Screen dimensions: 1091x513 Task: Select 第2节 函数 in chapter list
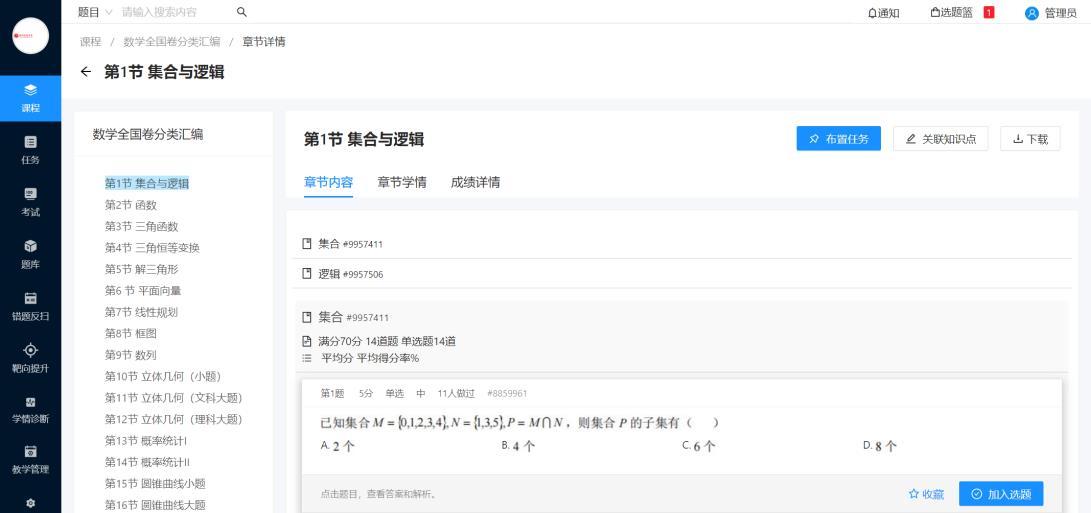point(131,205)
